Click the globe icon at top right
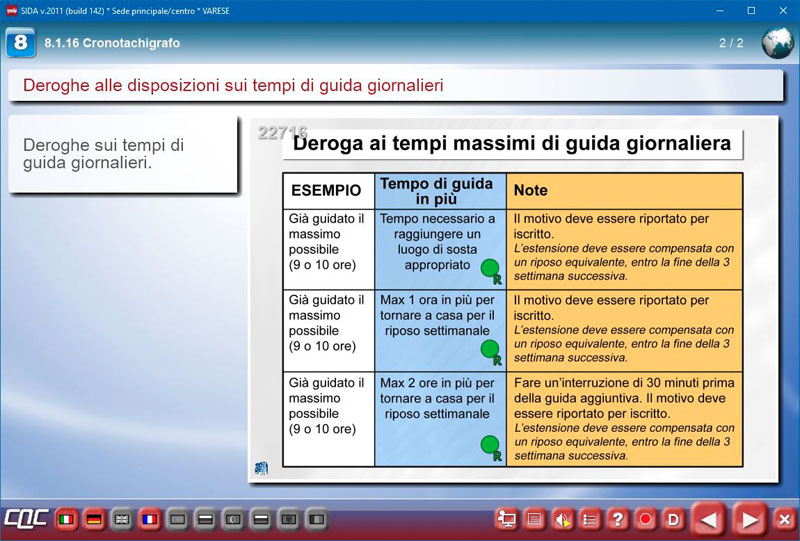This screenshot has width=800, height=541. pos(777,43)
